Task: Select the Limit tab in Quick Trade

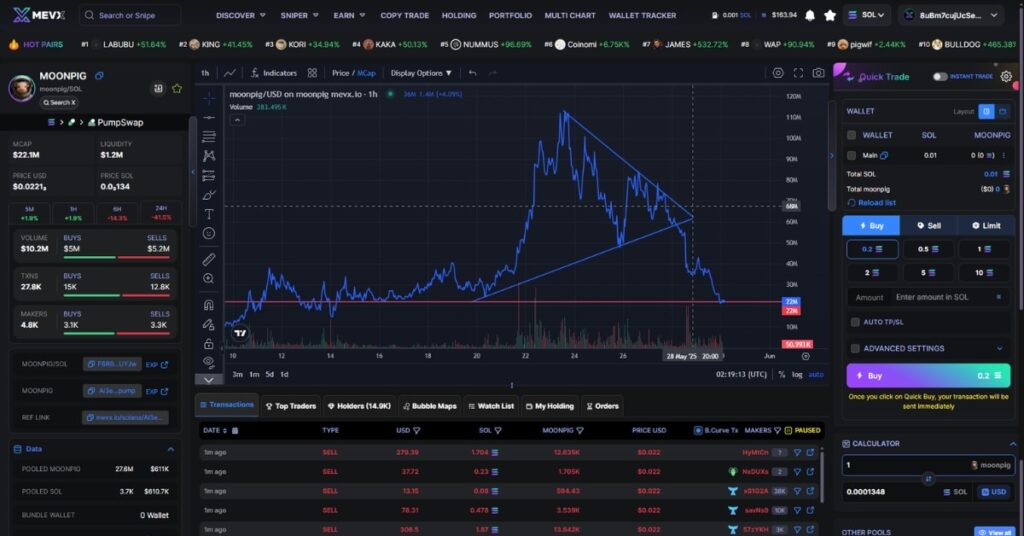Action: 986,225
